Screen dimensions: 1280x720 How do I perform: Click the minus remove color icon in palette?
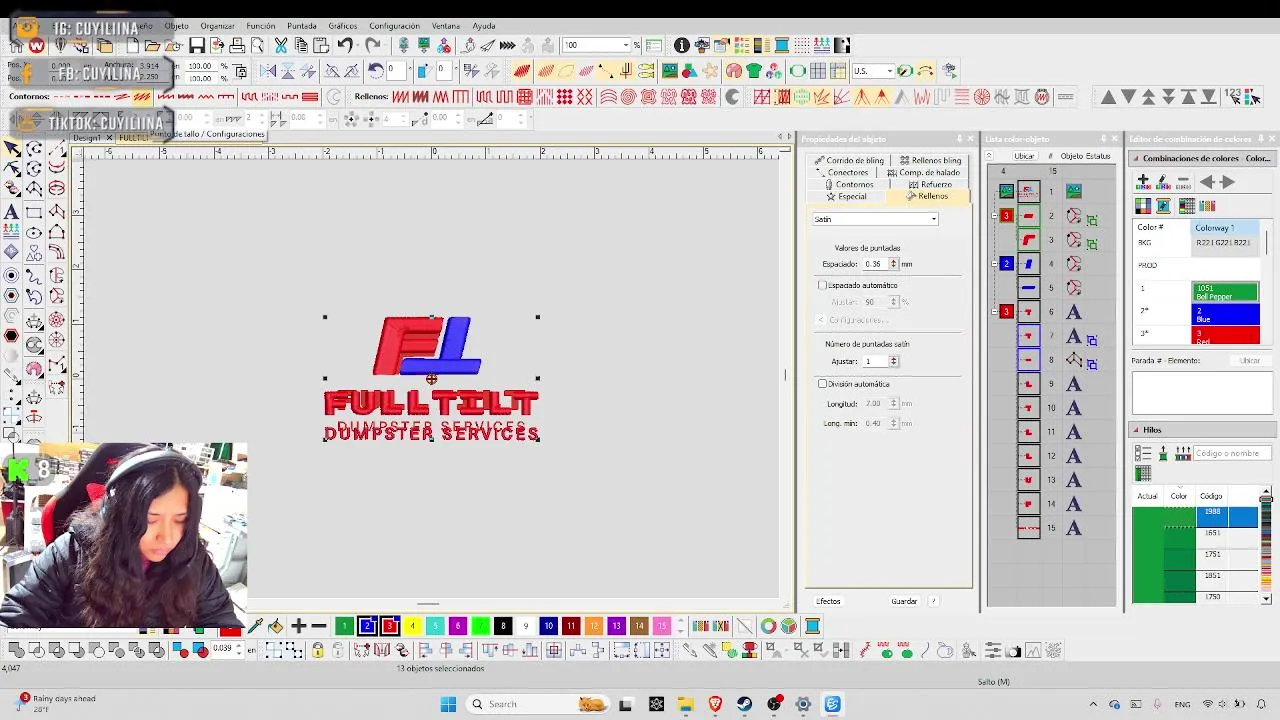point(319,626)
